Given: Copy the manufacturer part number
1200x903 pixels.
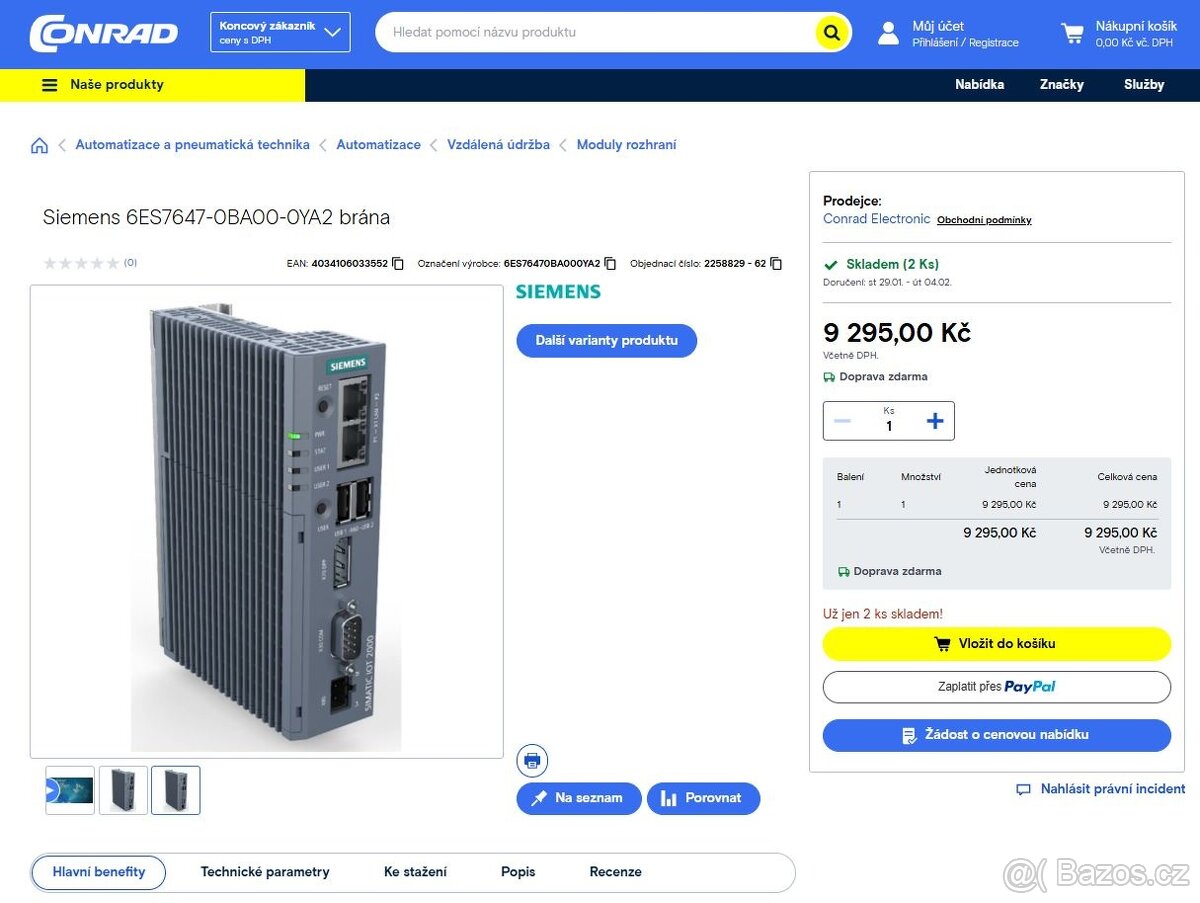Looking at the screenshot, I should pos(610,264).
